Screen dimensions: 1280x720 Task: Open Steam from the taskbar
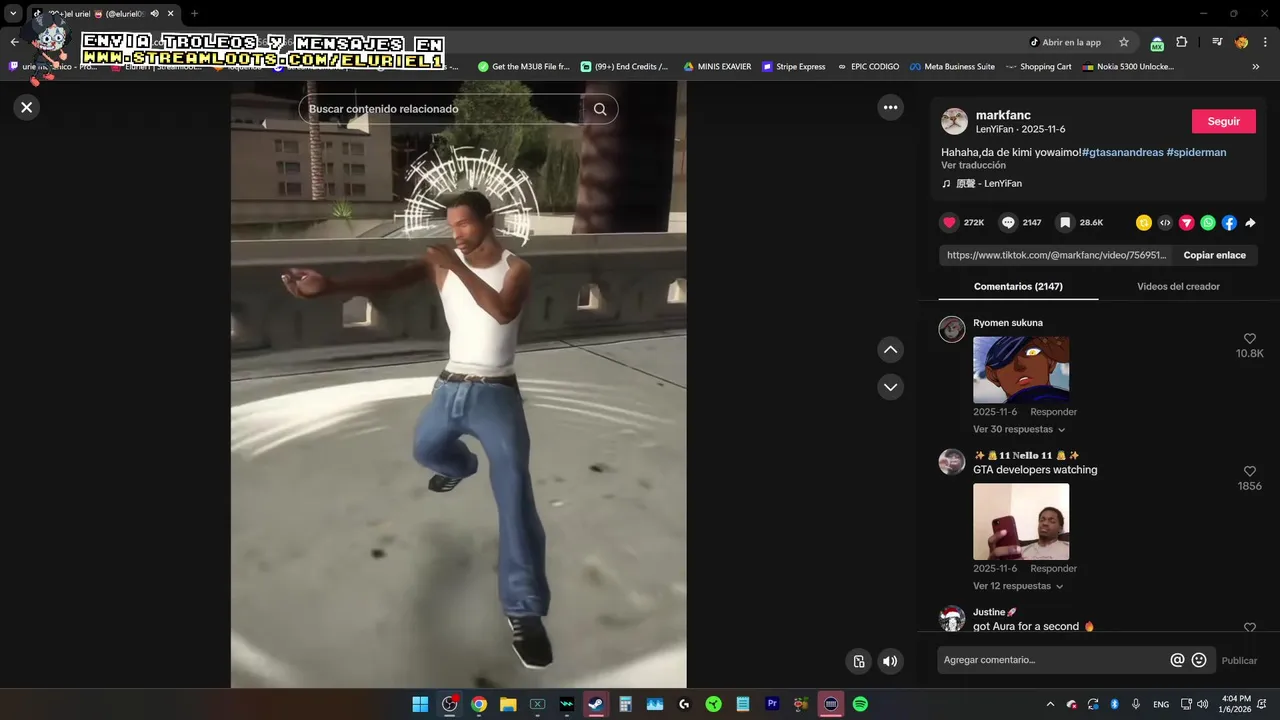596,704
